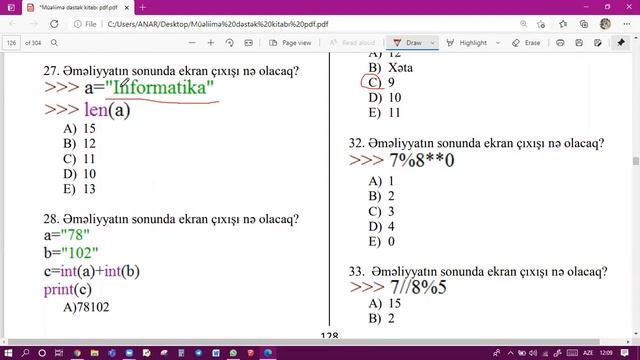The image size is (640, 360).
Task: Click answer option E) 13
Action: click(80, 189)
